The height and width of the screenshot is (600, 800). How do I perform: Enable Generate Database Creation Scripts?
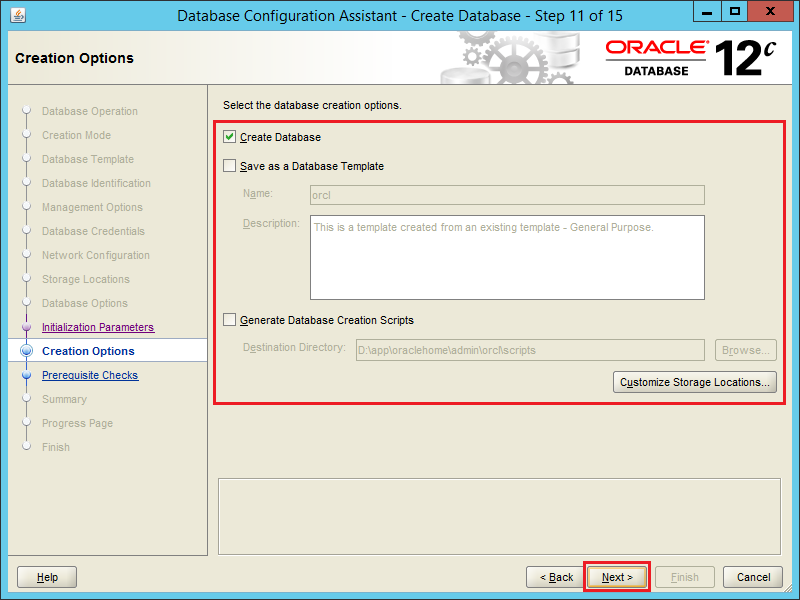(x=230, y=320)
